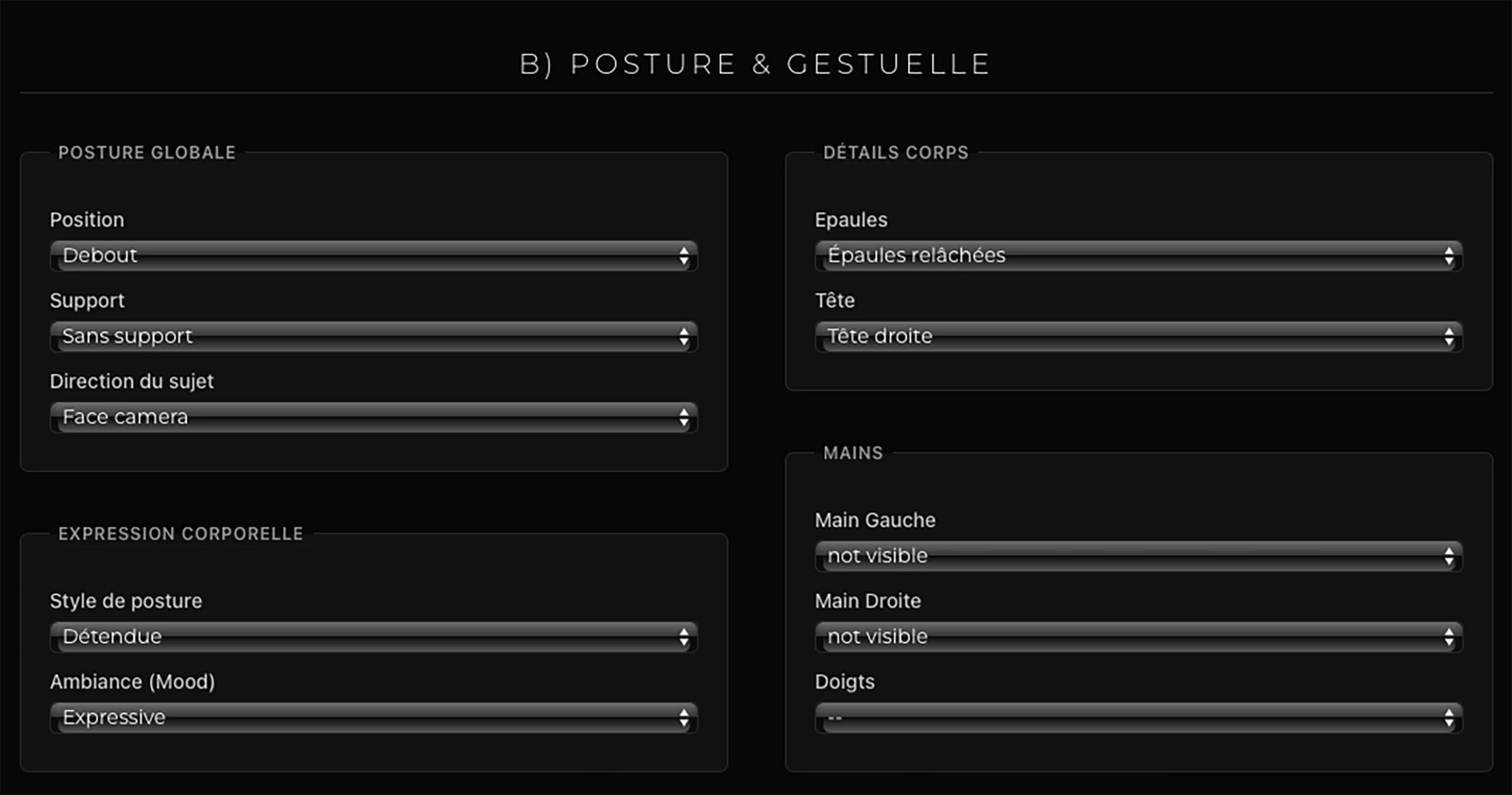This screenshot has height=795, width=1512.
Task: Expand the Tête droite select box
Action: click(x=1138, y=337)
